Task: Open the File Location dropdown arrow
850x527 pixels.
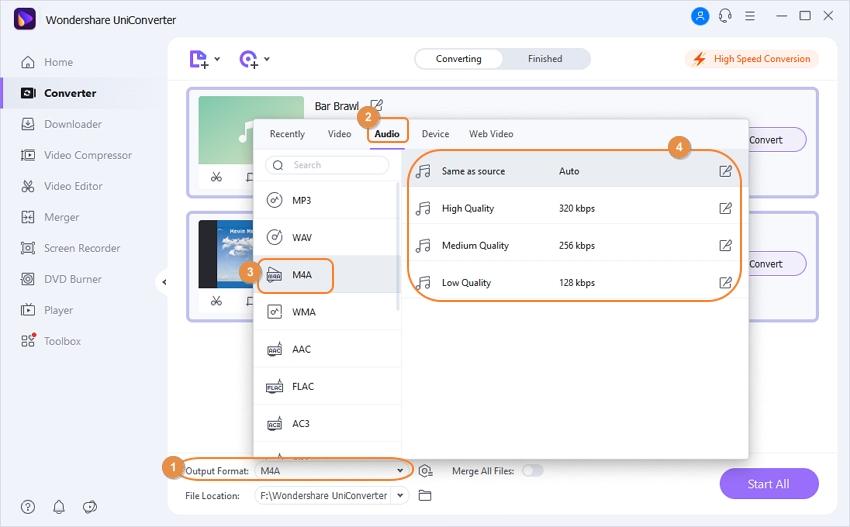Action: pyautogui.click(x=400, y=495)
